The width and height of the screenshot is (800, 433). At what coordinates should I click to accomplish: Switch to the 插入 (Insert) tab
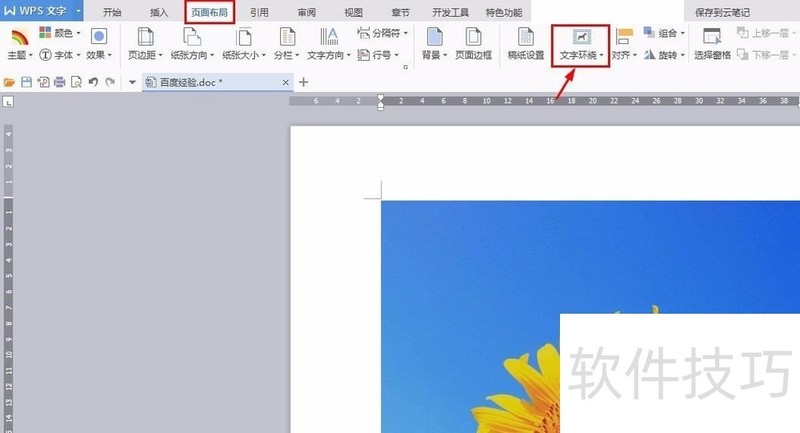click(x=159, y=12)
